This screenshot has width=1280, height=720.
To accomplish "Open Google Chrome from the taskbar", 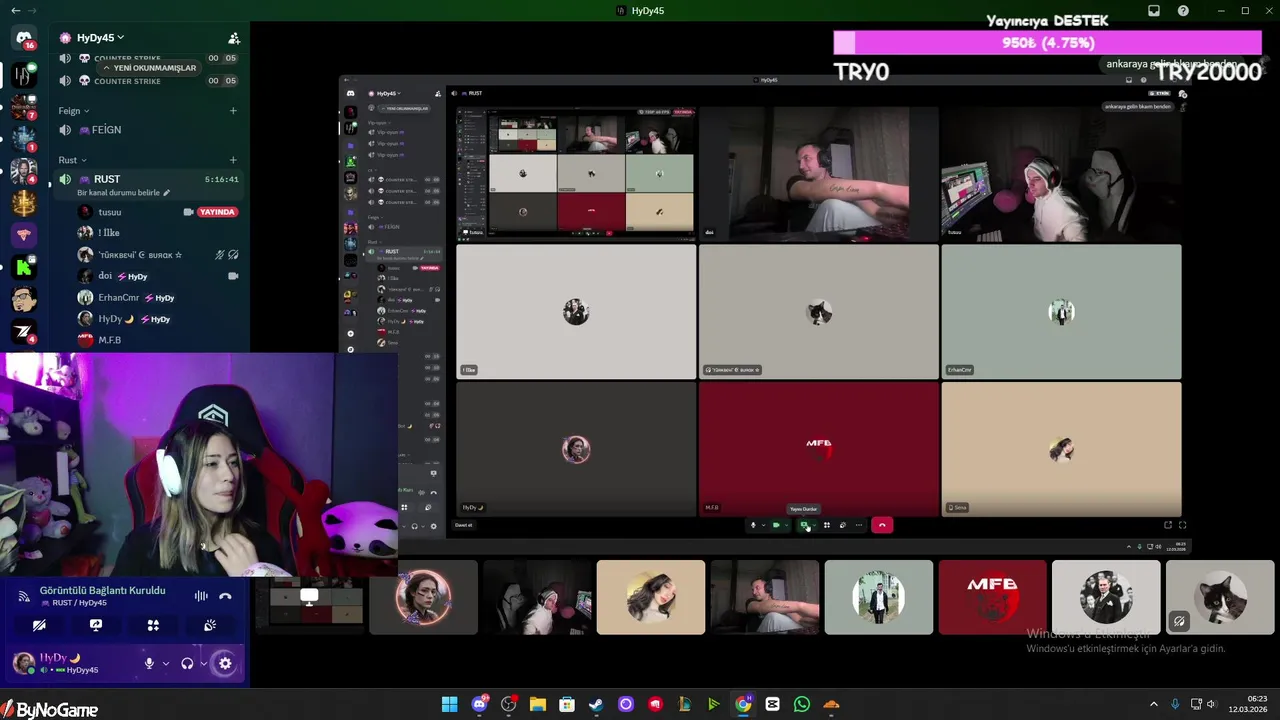I will pyautogui.click(x=743, y=705).
